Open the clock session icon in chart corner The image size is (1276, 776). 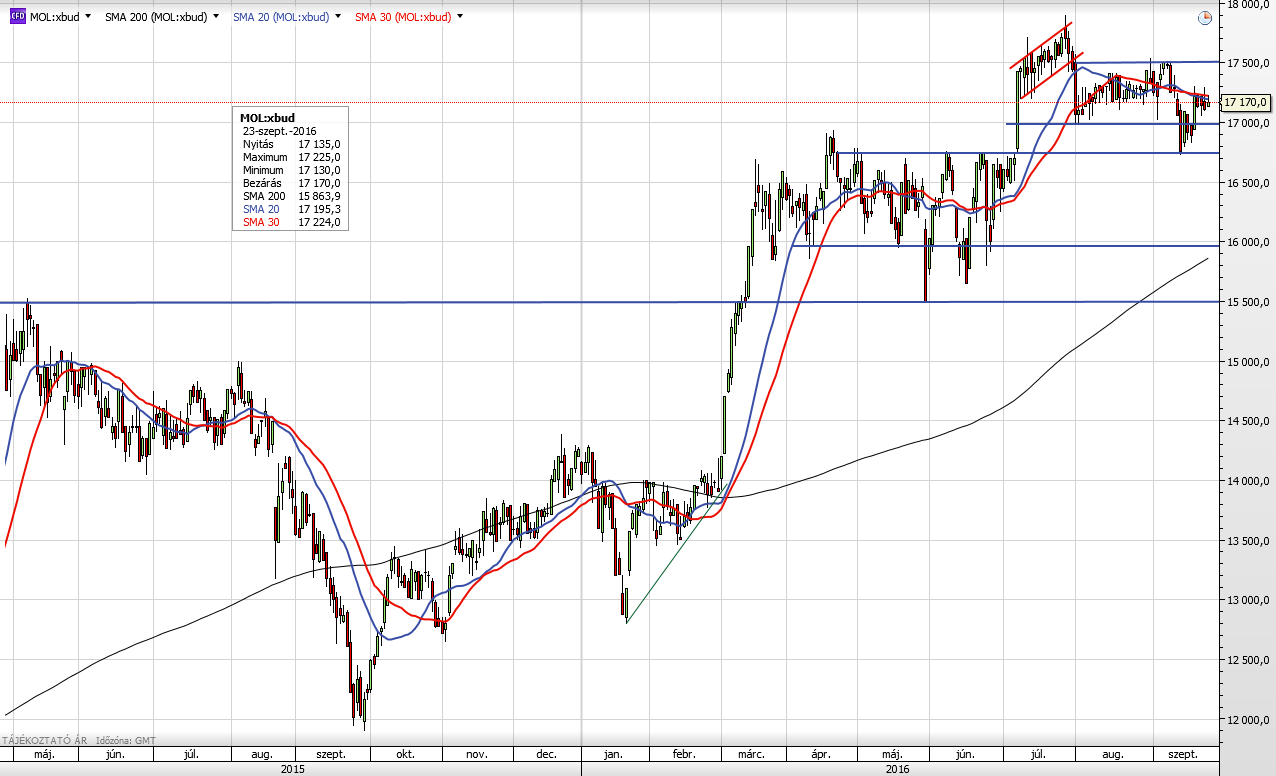coord(1205,18)
